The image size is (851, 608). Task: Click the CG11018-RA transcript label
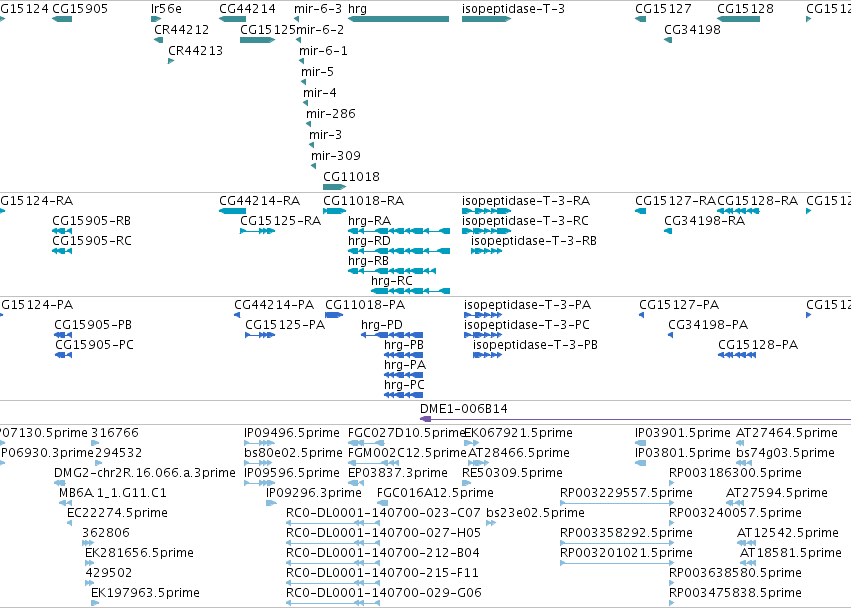(x=364, y=201)
